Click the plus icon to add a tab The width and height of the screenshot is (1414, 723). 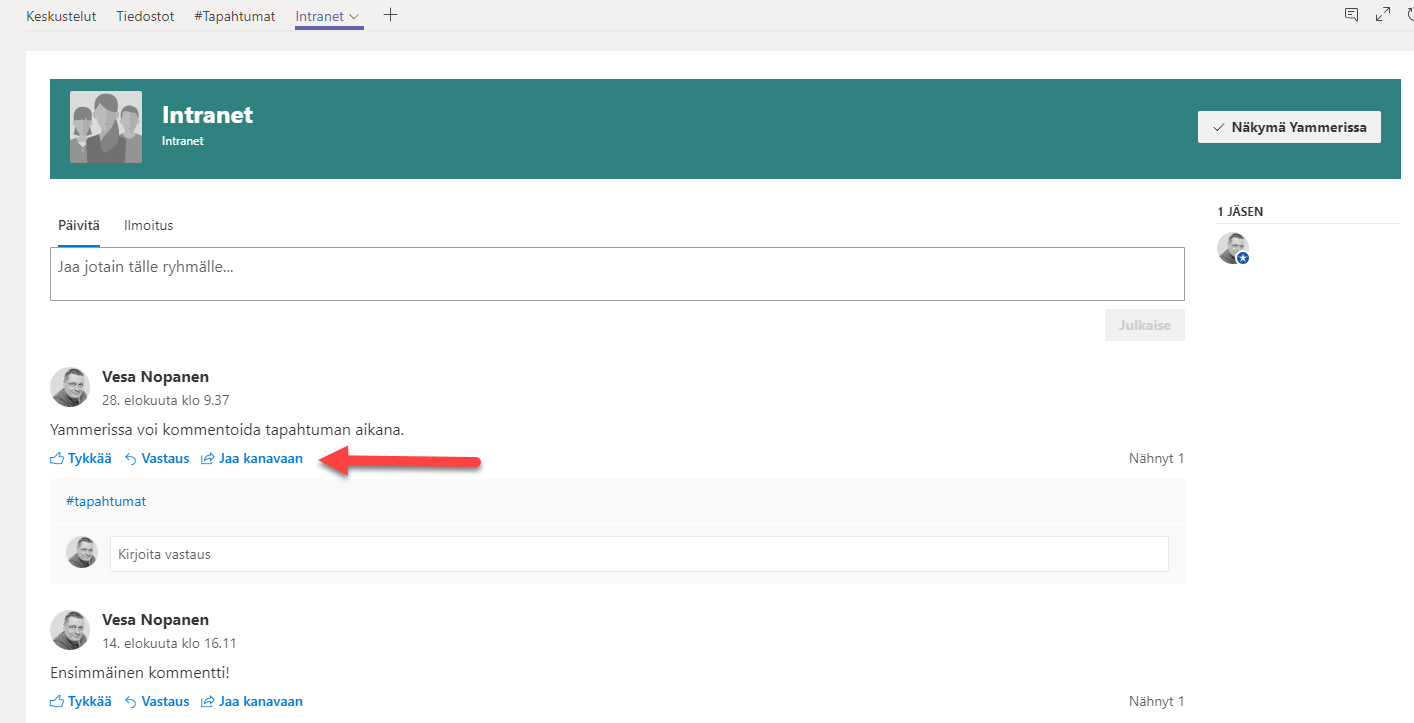pos(391,15)
